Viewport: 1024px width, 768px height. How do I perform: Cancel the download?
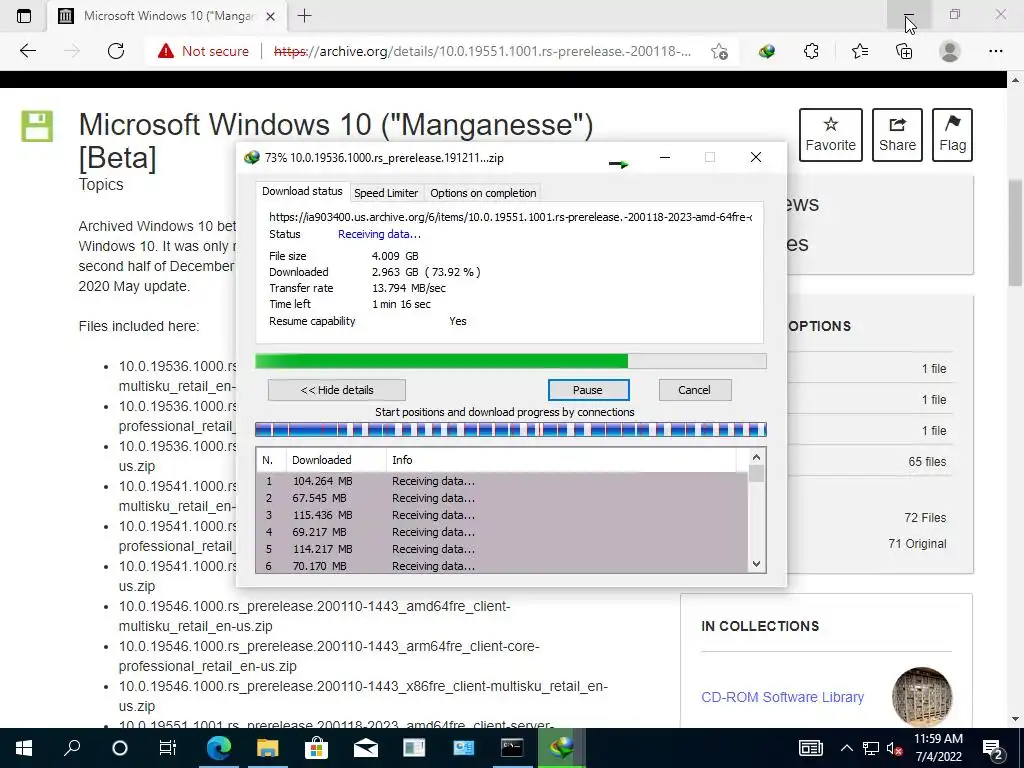pyautogui.click(x=694, y=390)
